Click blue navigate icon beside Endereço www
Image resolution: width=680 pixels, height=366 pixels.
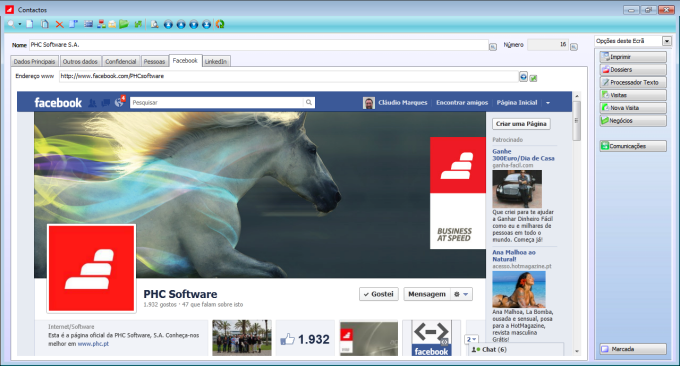click(x=523, y=76)
